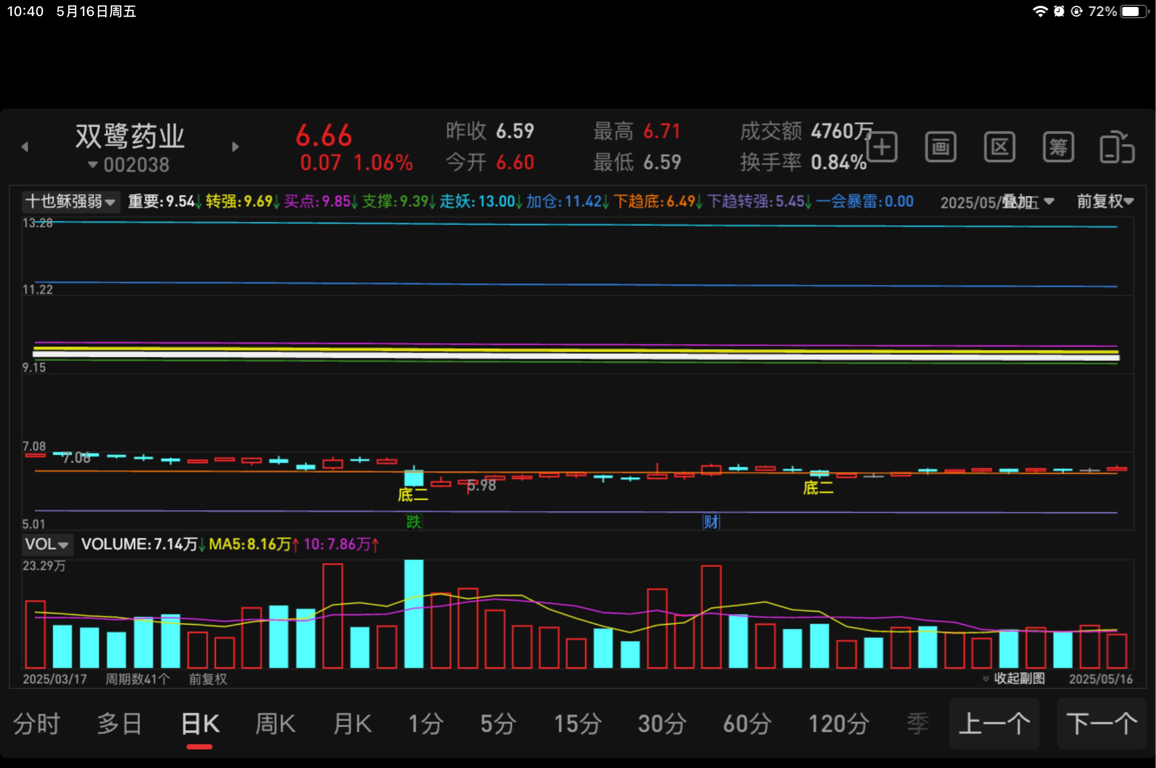Tap the 周期数41个 label
This screenshot has width=1156, height=768.
click(x=137, y=679)
